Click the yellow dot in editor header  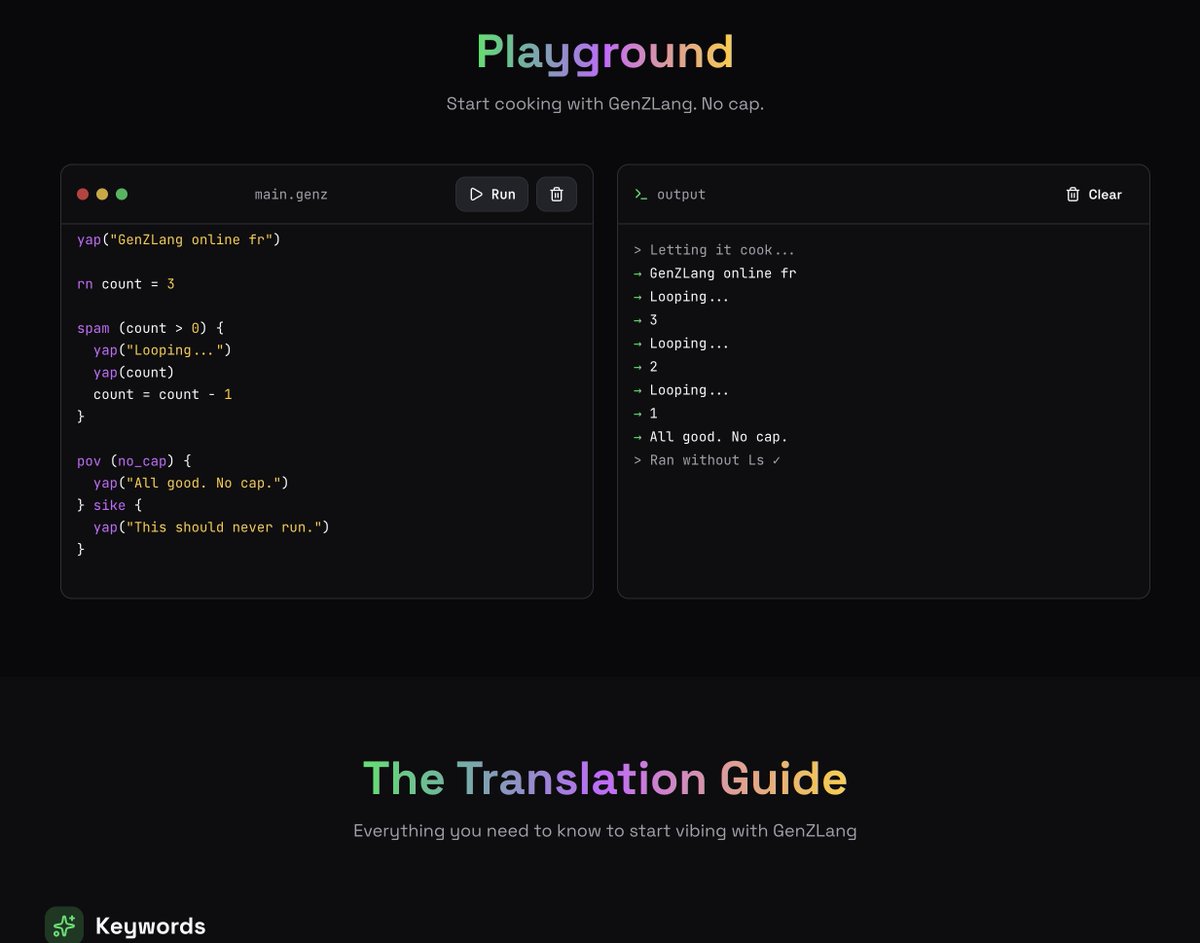(102, 194)
